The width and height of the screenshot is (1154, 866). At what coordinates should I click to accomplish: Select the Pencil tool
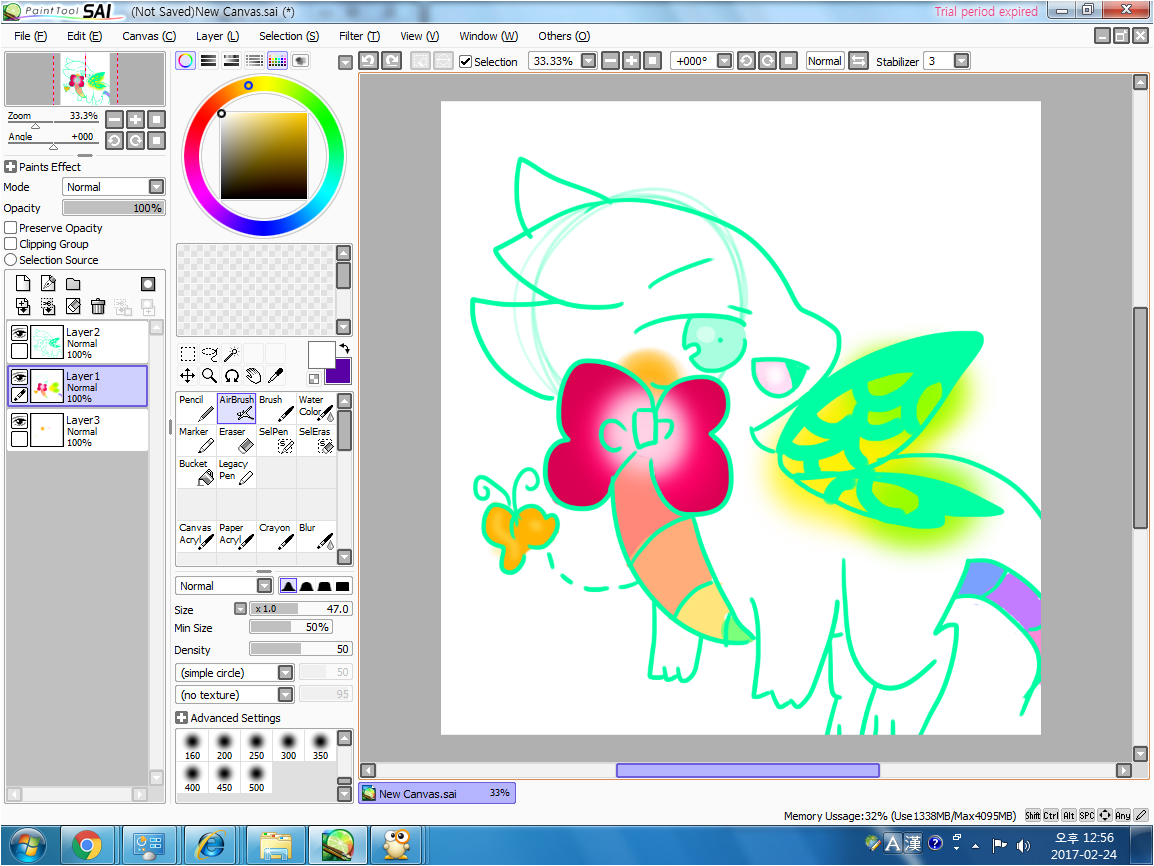[x=197, y=408]
